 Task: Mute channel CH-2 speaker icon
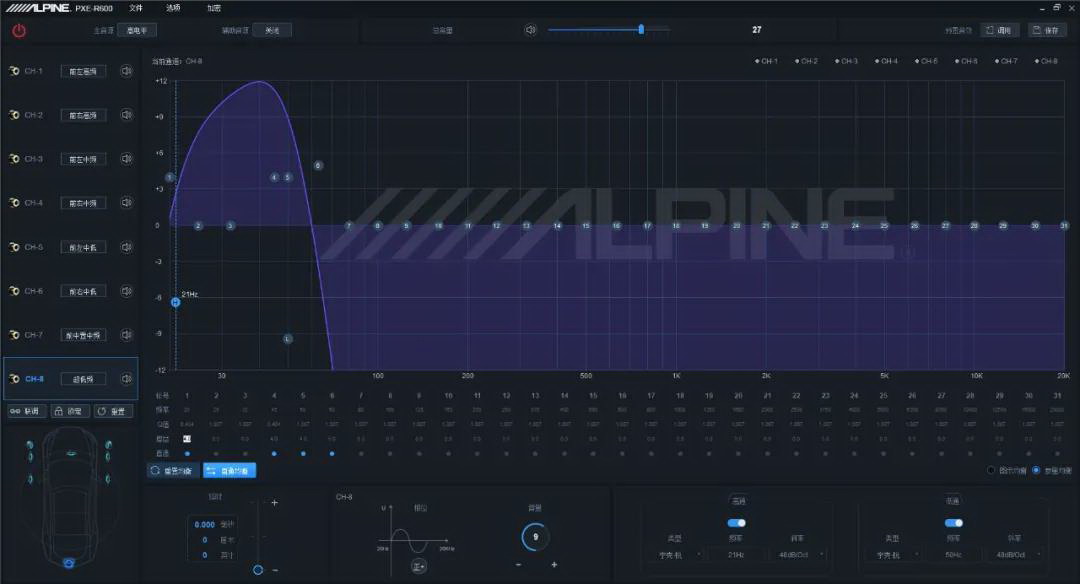[126, 115]
